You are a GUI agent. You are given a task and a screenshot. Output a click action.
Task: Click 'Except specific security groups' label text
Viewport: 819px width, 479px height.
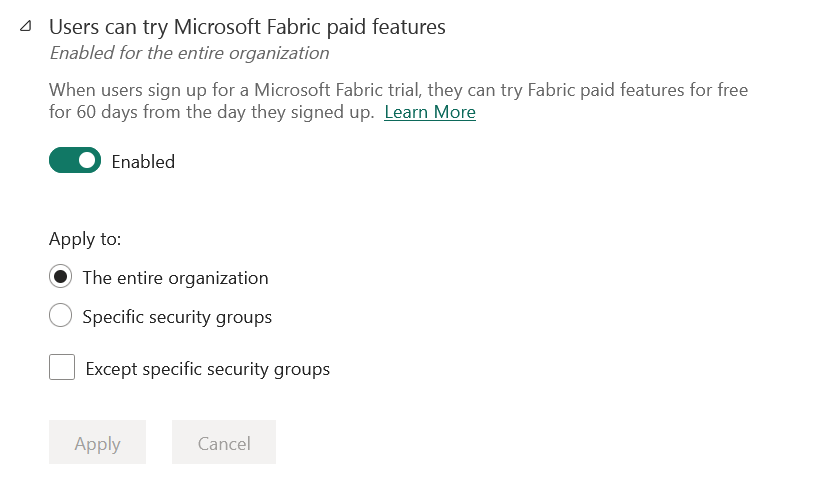208,369
